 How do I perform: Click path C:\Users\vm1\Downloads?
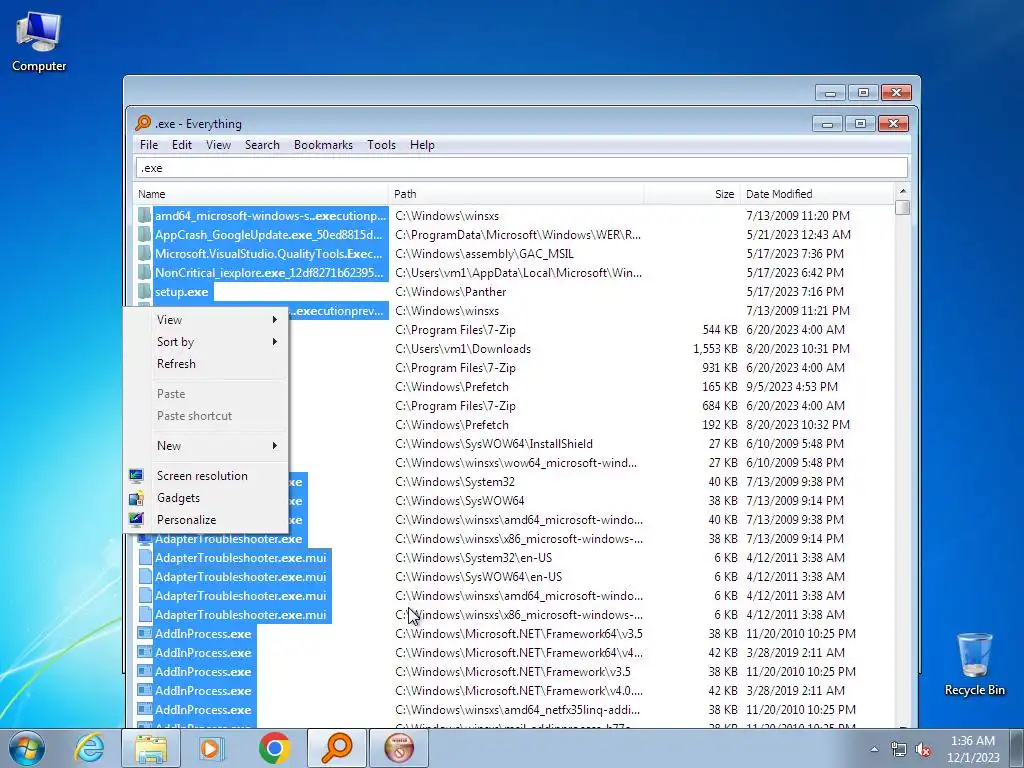pyautogui.click(x=463, y=349)
